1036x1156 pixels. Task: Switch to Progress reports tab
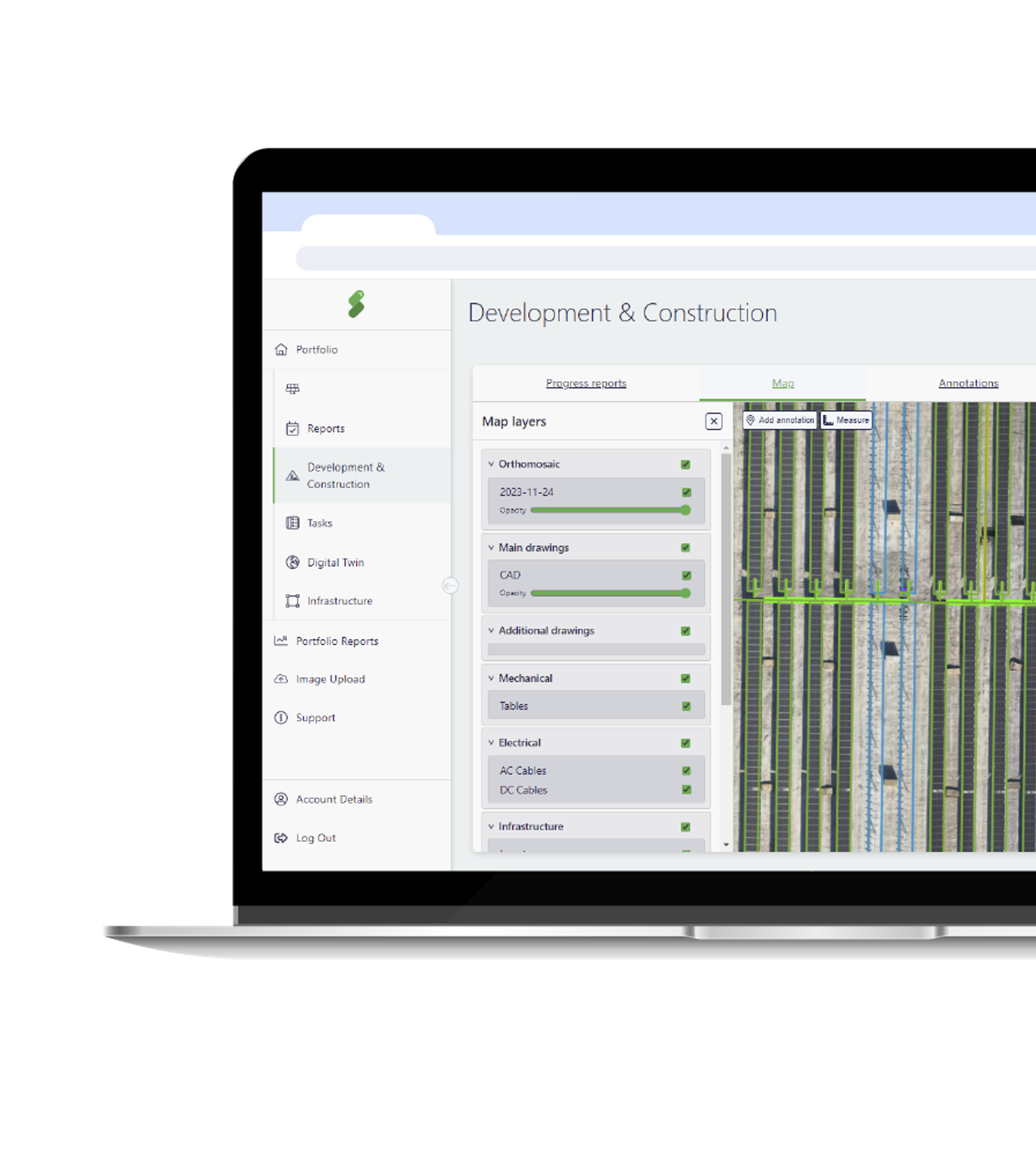coord(586,384)
